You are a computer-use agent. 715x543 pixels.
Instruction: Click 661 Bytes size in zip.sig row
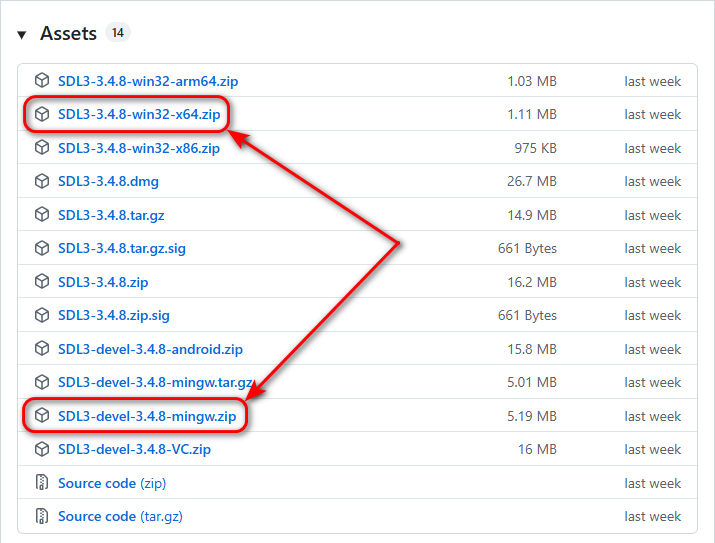527,315
